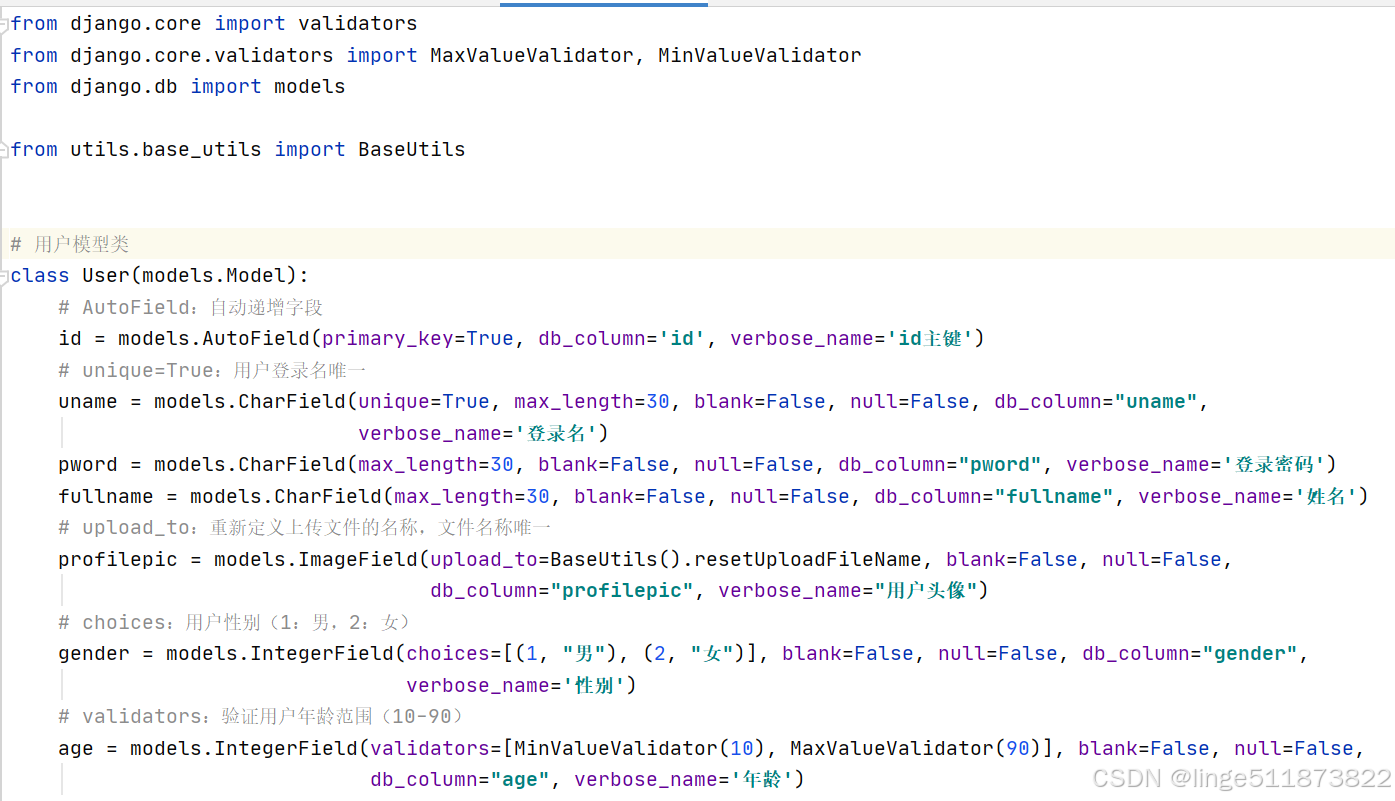Click the "fullname" db_column string
The image size is (1395, 801).
(x=1054, y=496)
